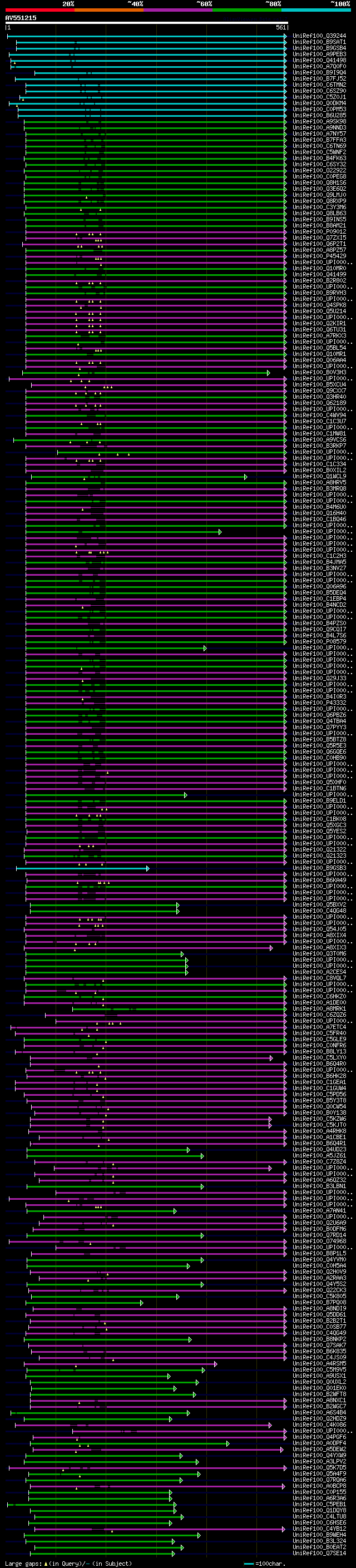The height and width of the screenshot is (1568, 356).
Task: Click the cyan alignment bar for UniRef100_B9I904
Action: point(160,72)
